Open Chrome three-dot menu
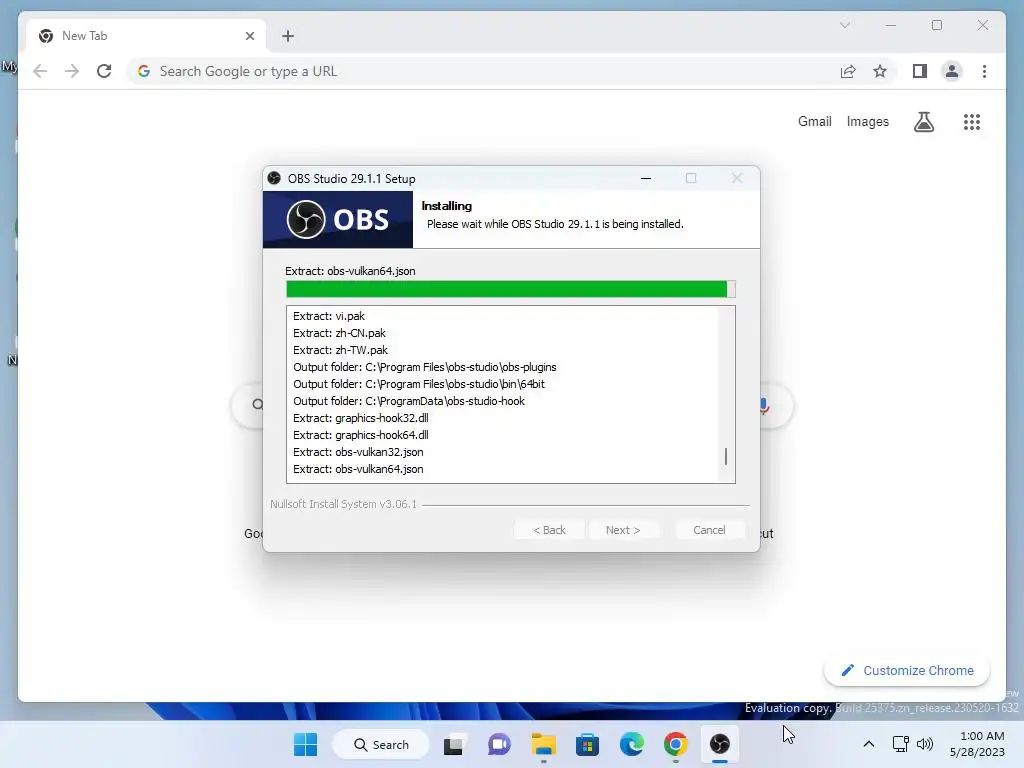 [x=984, y=71]
